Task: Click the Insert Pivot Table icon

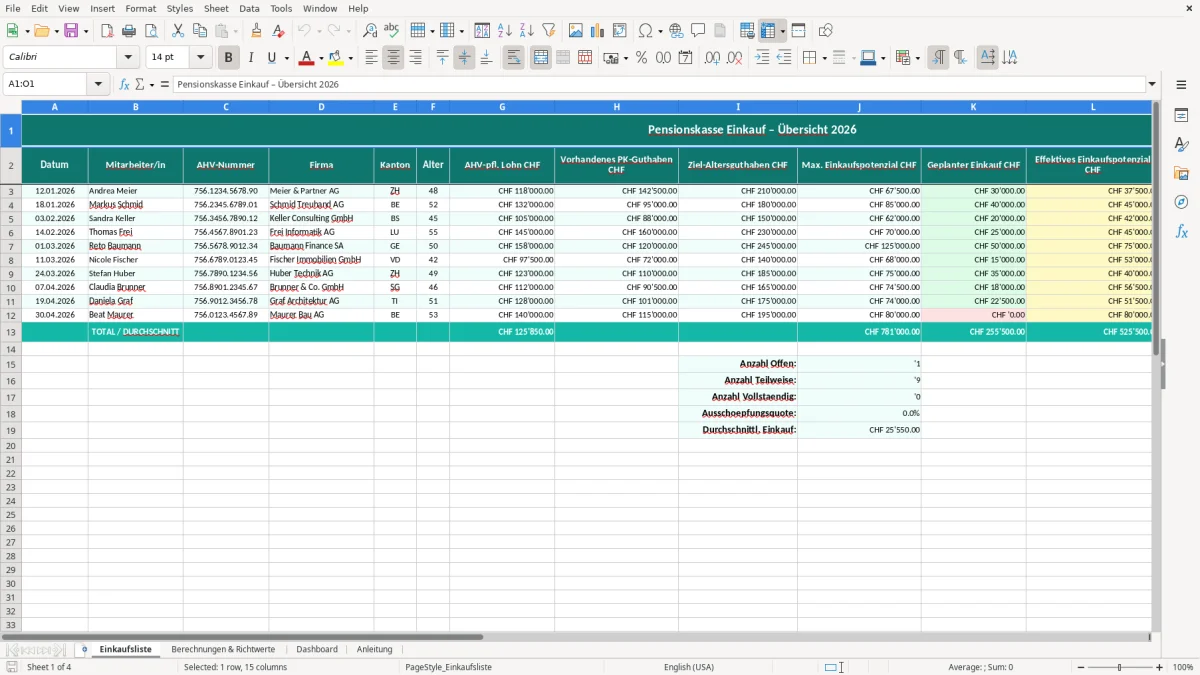Action: click(x=620, y=31)
